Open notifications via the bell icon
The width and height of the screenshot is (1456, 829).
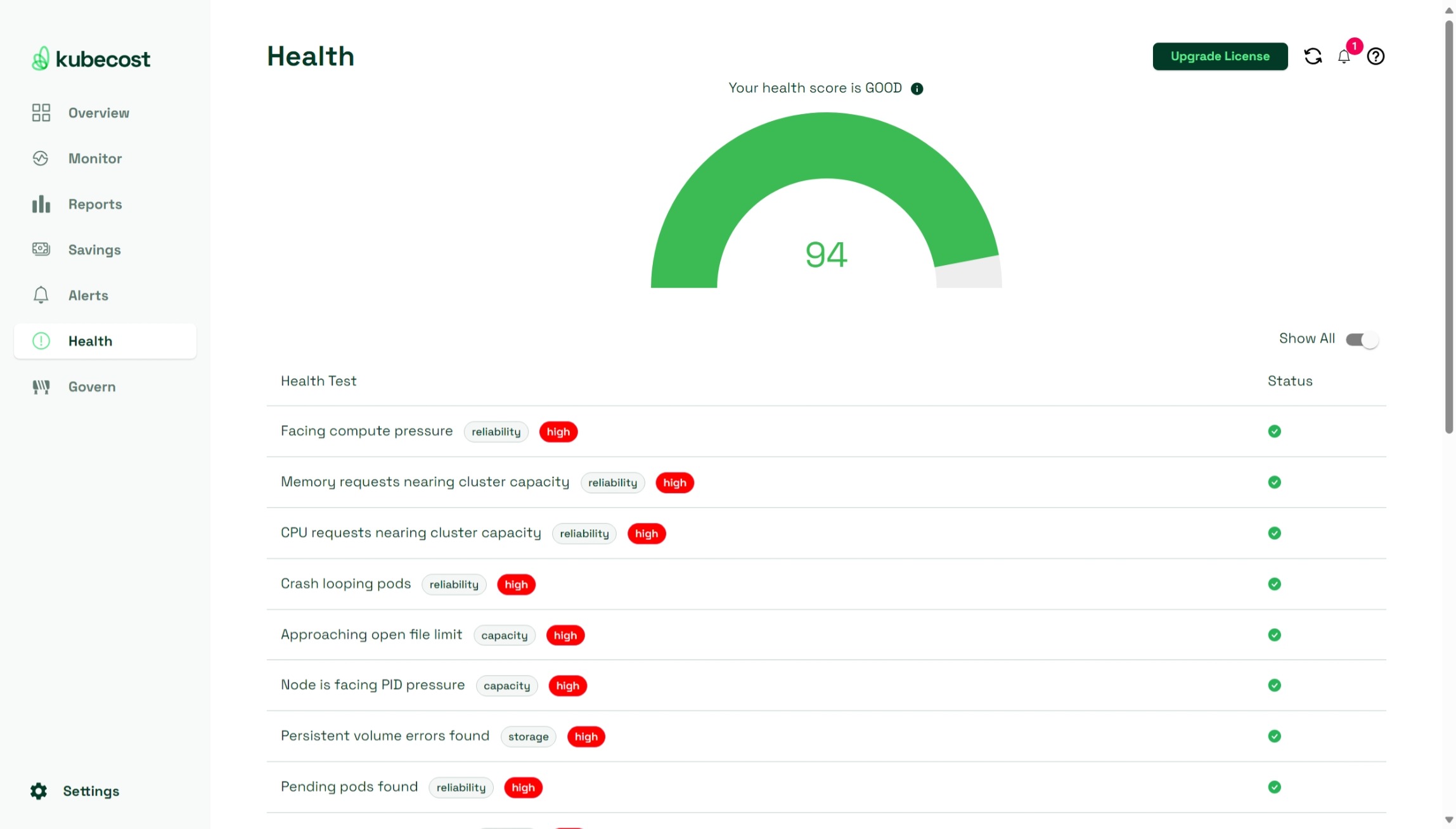click(x=1344, y=56)
